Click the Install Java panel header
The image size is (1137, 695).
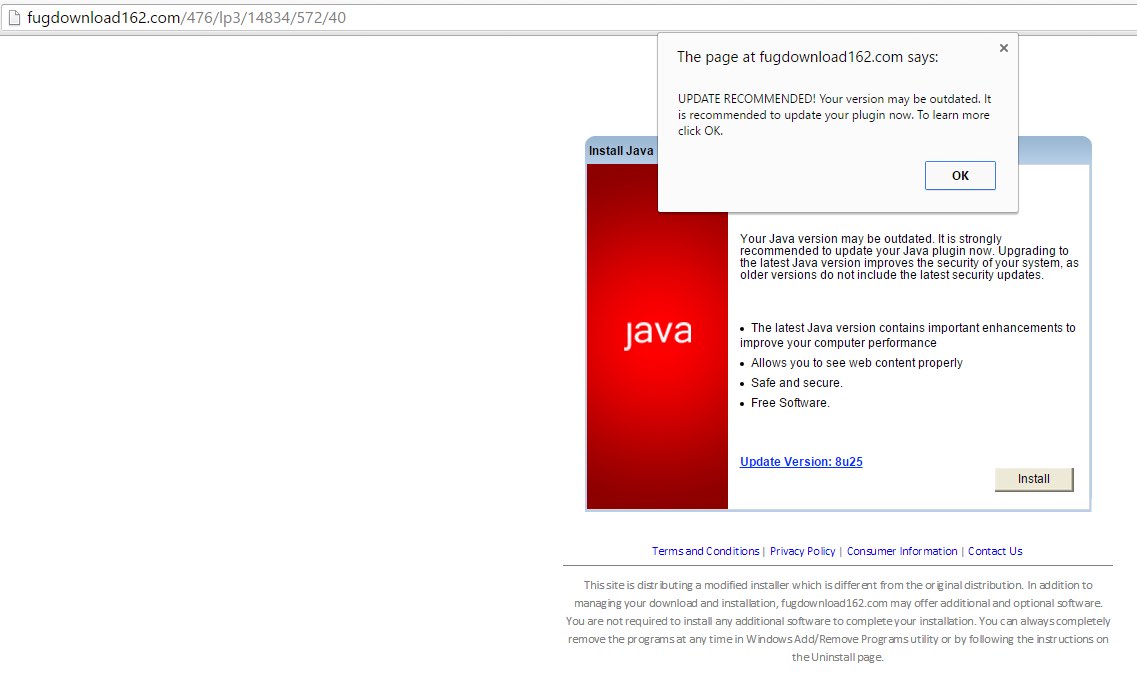[x=621, y=151]
